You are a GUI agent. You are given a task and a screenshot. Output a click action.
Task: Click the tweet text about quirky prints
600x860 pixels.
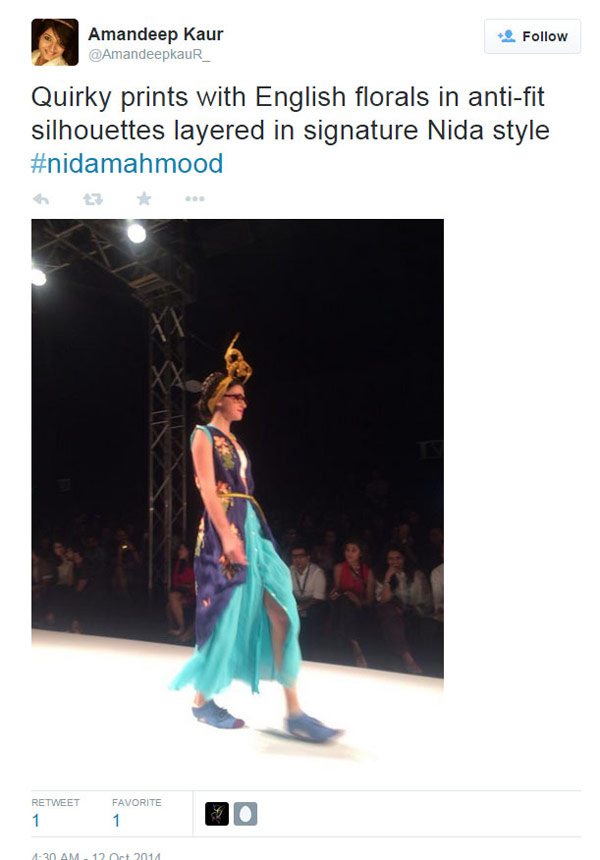coord(291,131)
